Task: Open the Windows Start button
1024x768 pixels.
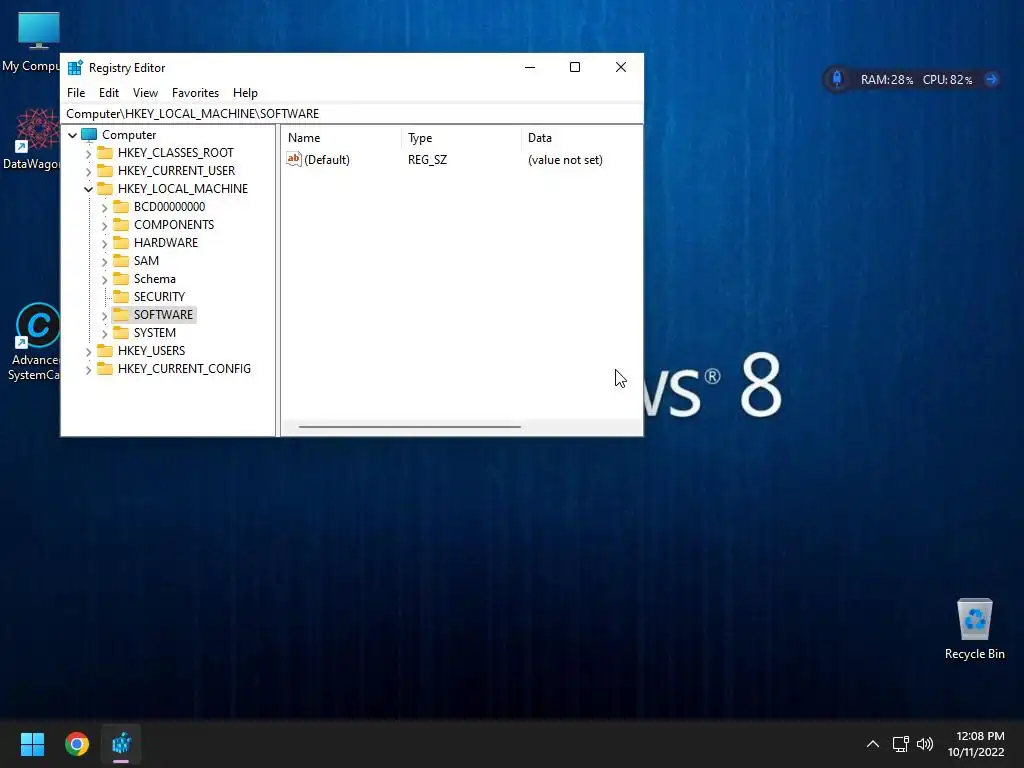Action: [32, 744]
